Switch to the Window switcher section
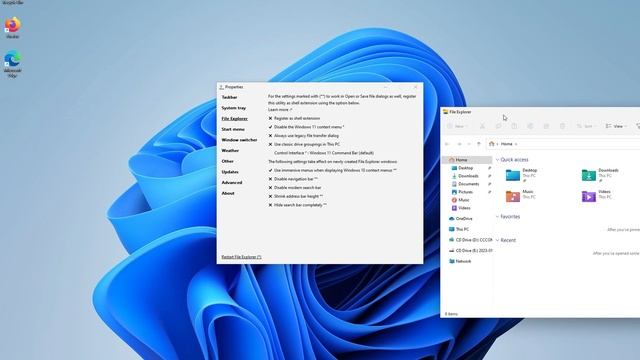The width and height of the screenshot is (640, 360). [x=239, y=140]
